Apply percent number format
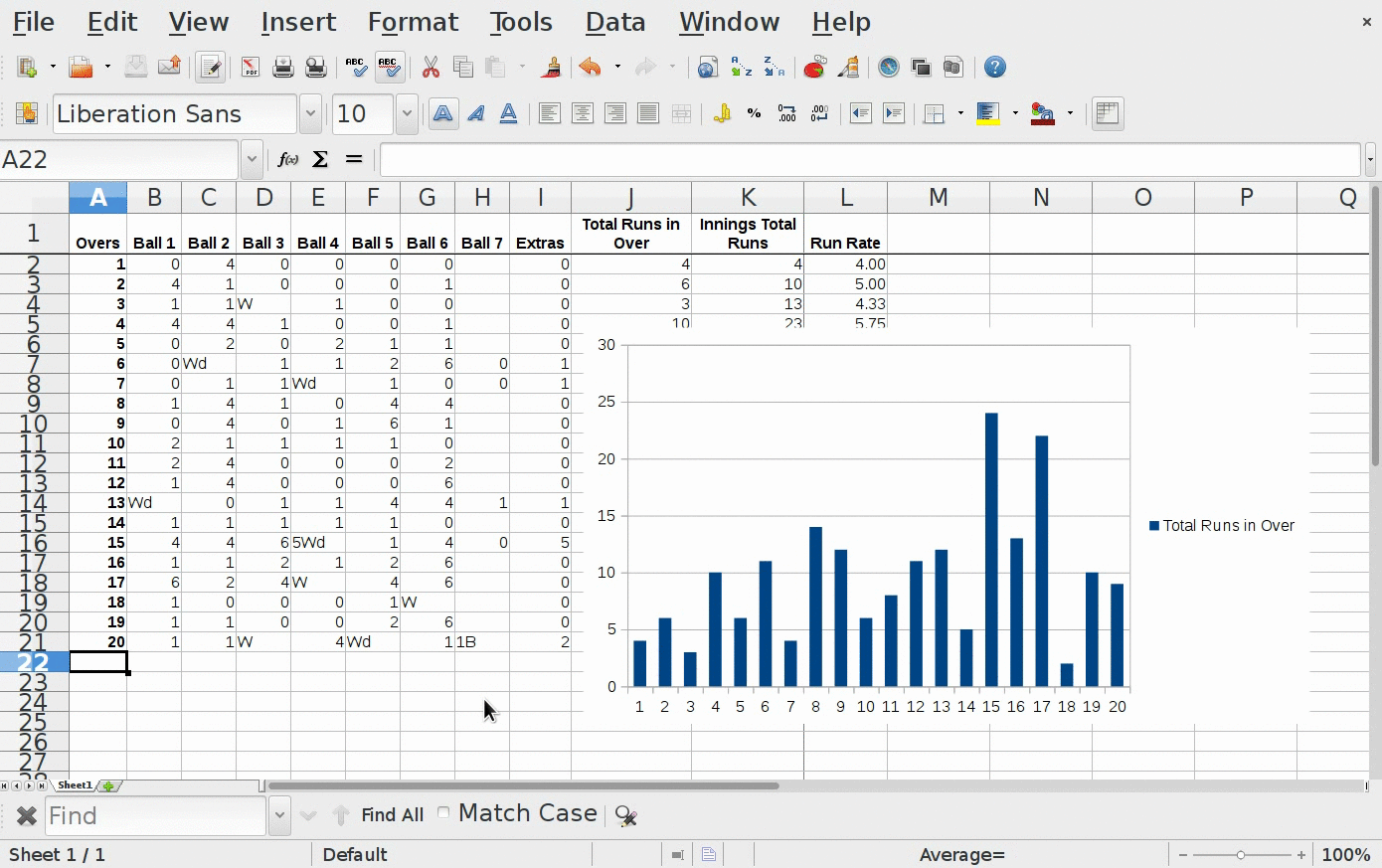Viewport: 1382px width, 868px height. coord(754,113)
